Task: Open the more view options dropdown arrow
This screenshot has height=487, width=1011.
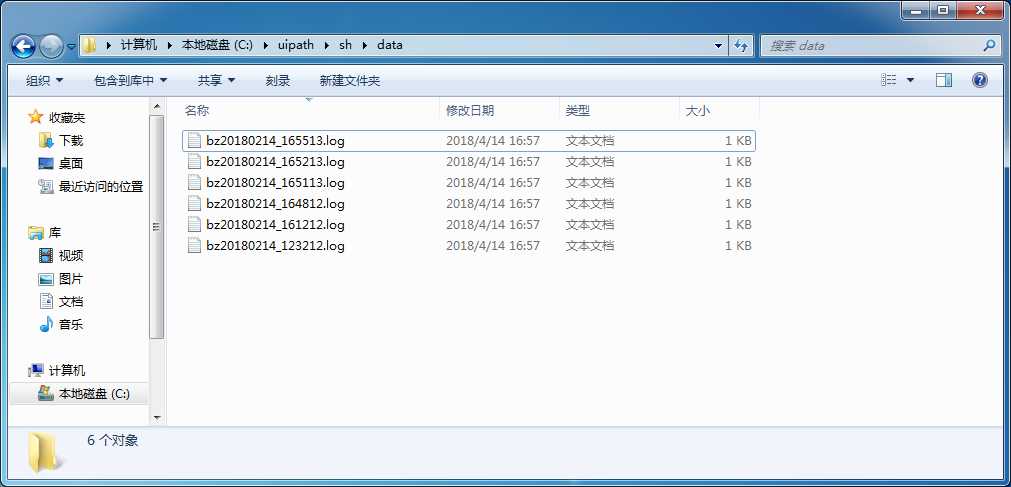Action: pyautogui.click(x=910, y=80)
